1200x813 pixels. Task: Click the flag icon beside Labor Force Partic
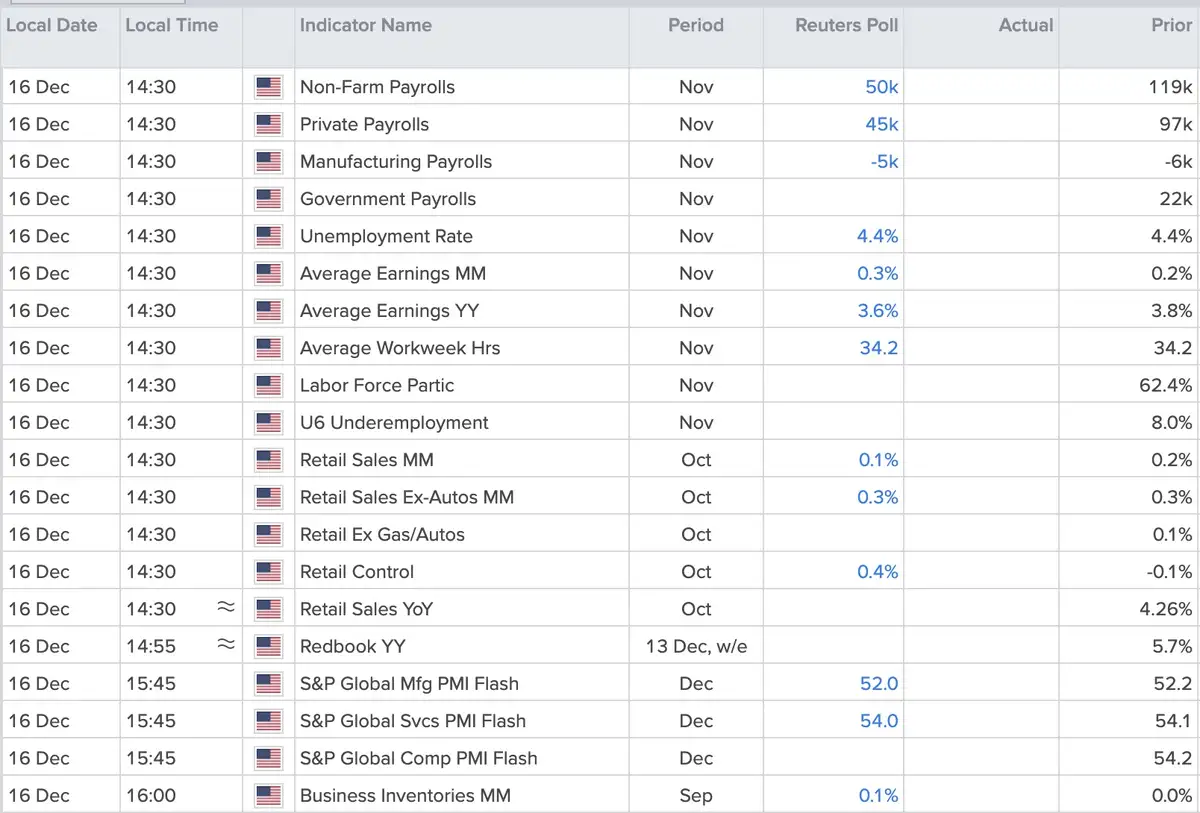[268, 385]
